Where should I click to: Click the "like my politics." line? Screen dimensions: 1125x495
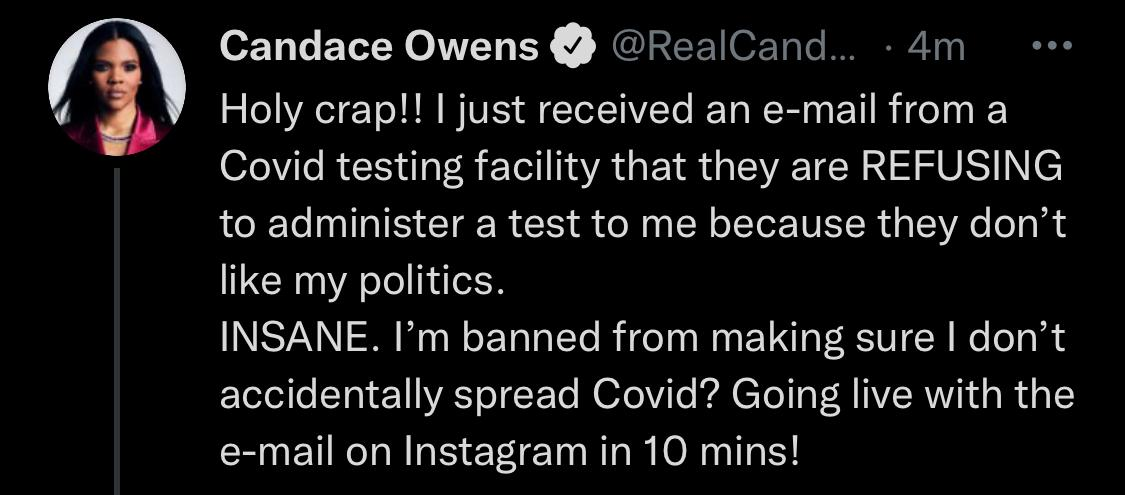point(357,282)
